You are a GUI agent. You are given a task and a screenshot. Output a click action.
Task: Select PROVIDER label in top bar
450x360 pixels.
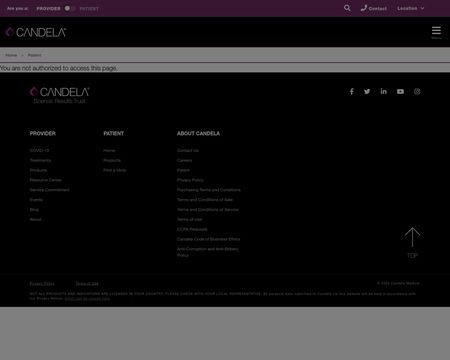click(48, 9)
